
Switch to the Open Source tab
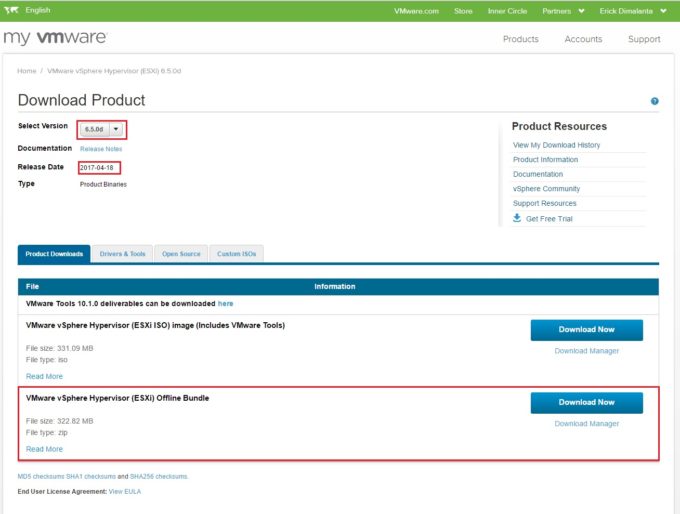click(x=181, y=254)
